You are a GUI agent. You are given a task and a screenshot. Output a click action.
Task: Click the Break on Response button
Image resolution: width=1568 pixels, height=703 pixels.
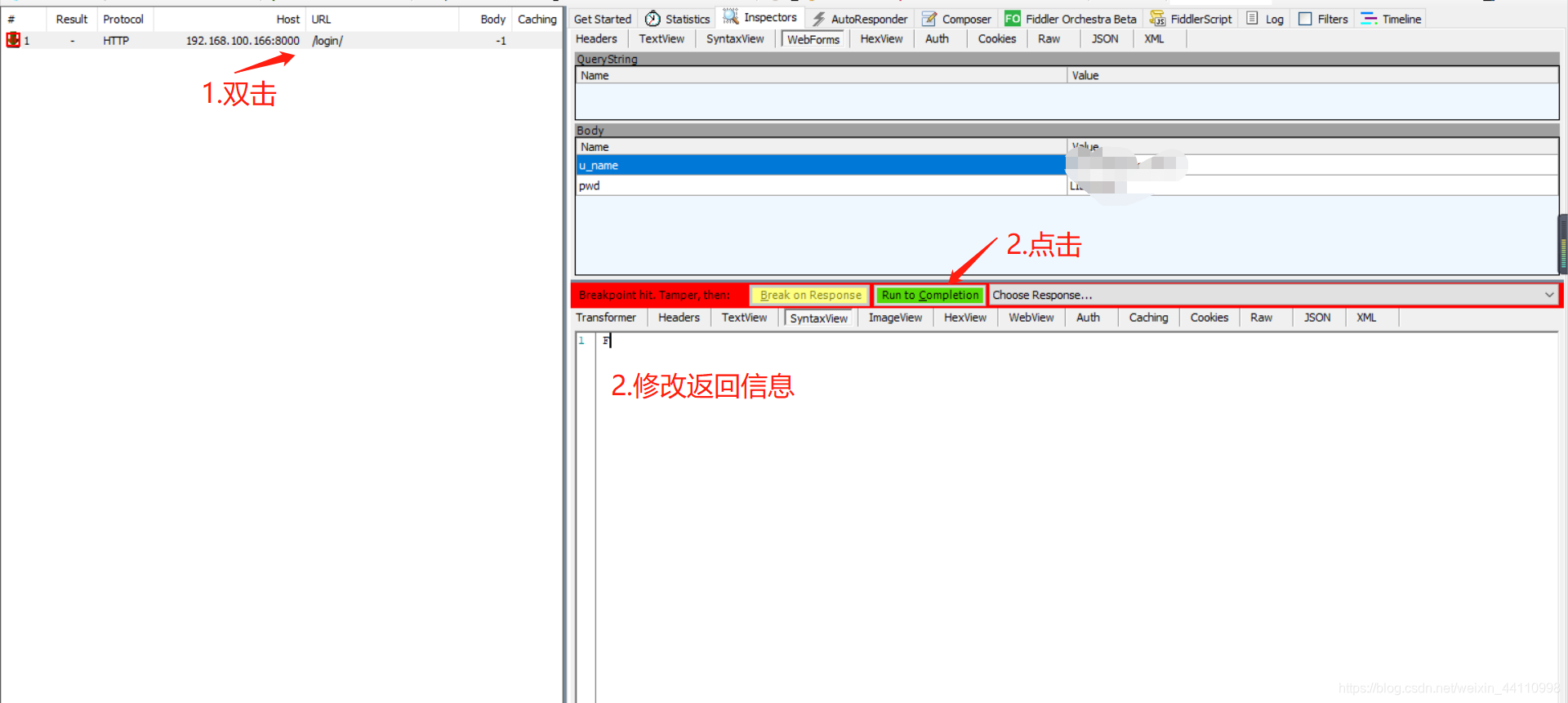(810, 295)
